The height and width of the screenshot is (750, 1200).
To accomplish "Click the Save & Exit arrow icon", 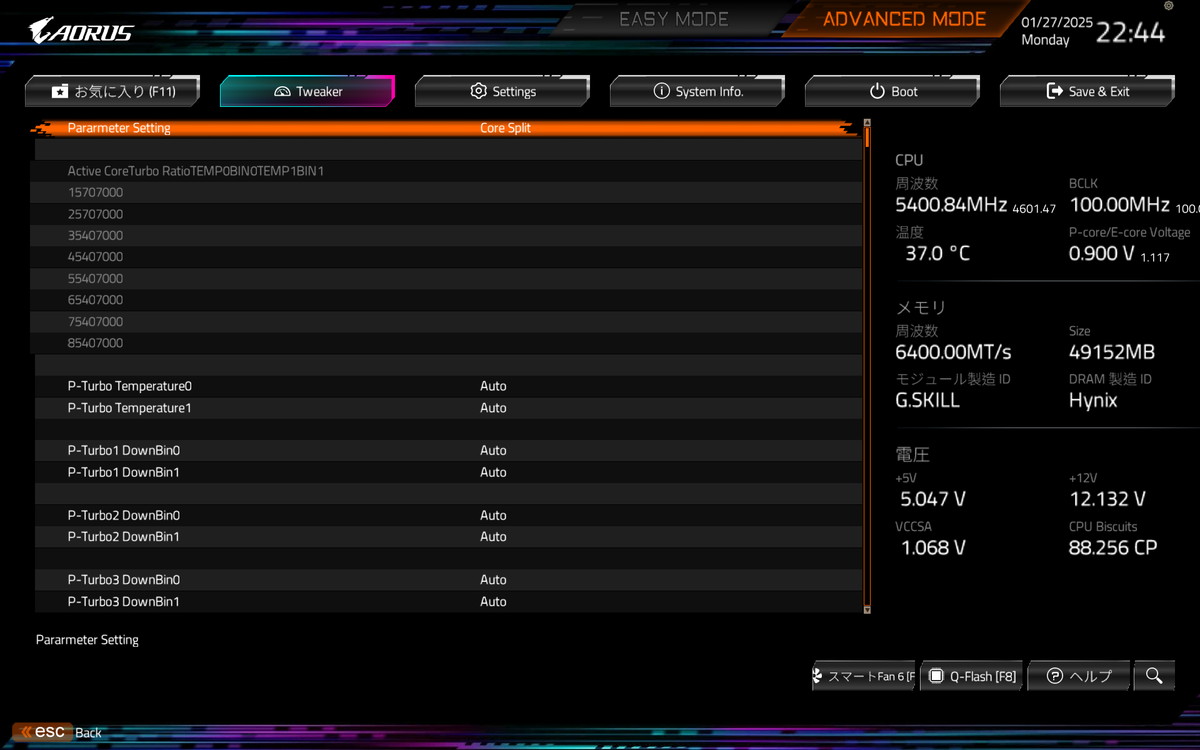I will point(1054,91).
